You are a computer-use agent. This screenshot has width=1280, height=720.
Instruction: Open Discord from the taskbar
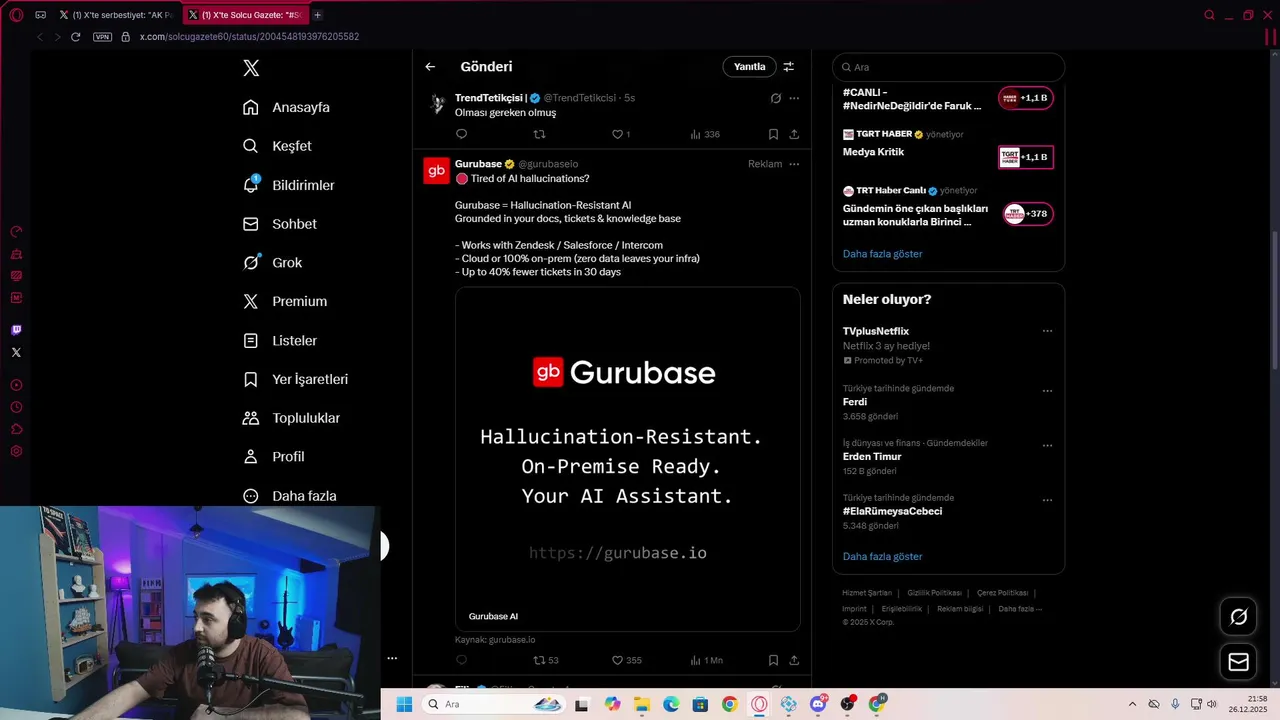[818, 704]
